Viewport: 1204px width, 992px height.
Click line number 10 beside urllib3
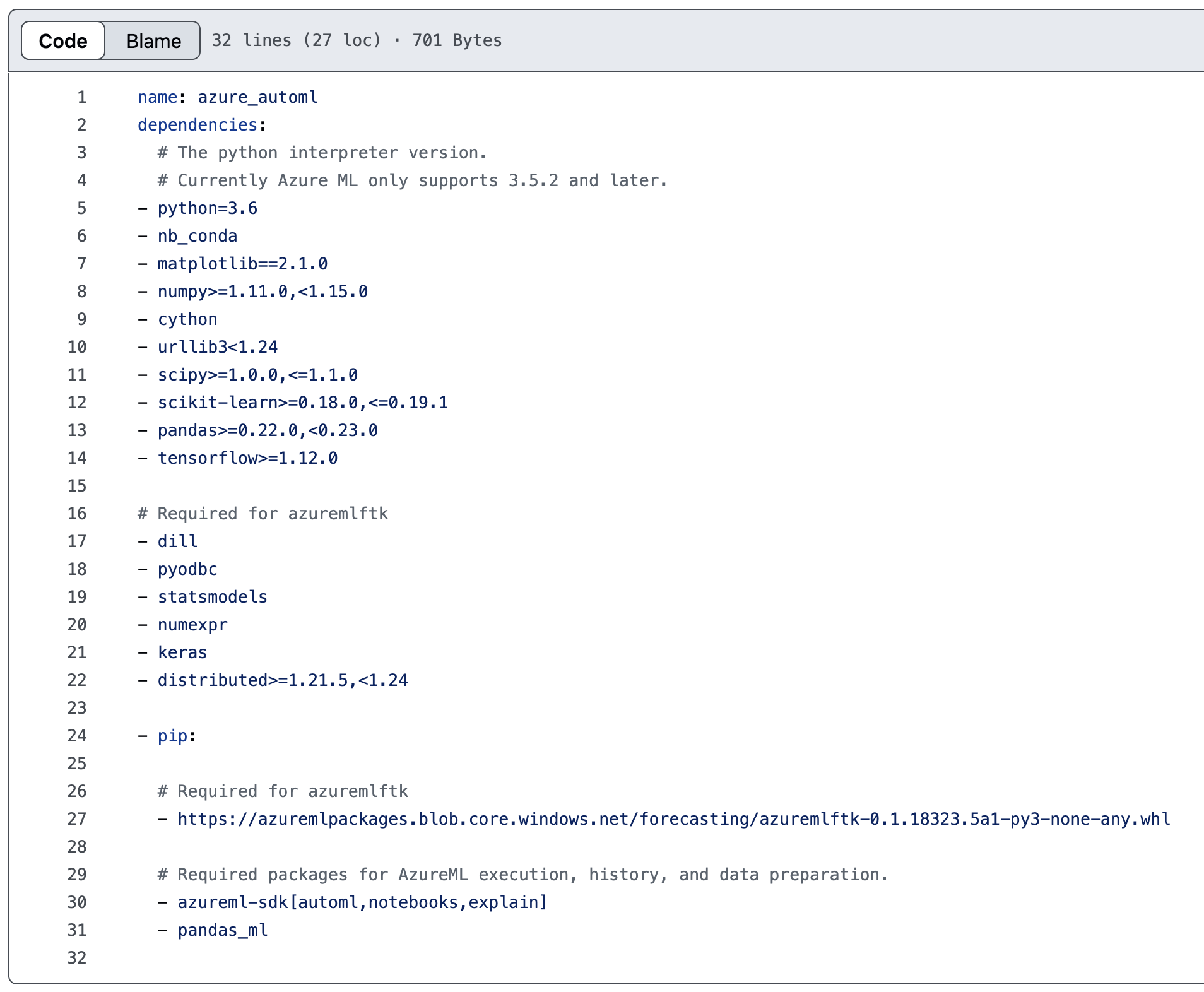pyautogui.click(x=77, y=347)
